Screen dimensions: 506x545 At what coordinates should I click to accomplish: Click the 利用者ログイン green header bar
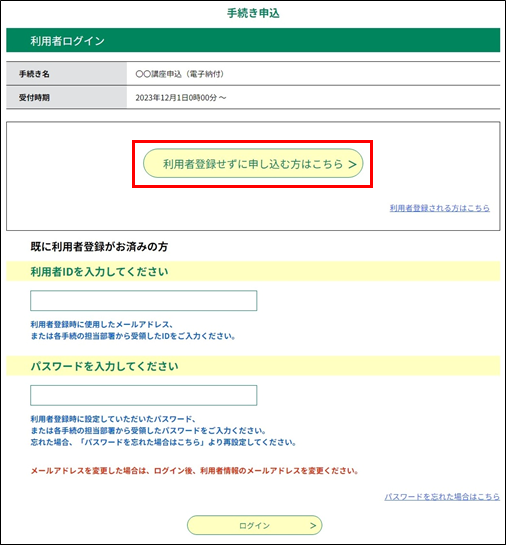click(253, 40)
